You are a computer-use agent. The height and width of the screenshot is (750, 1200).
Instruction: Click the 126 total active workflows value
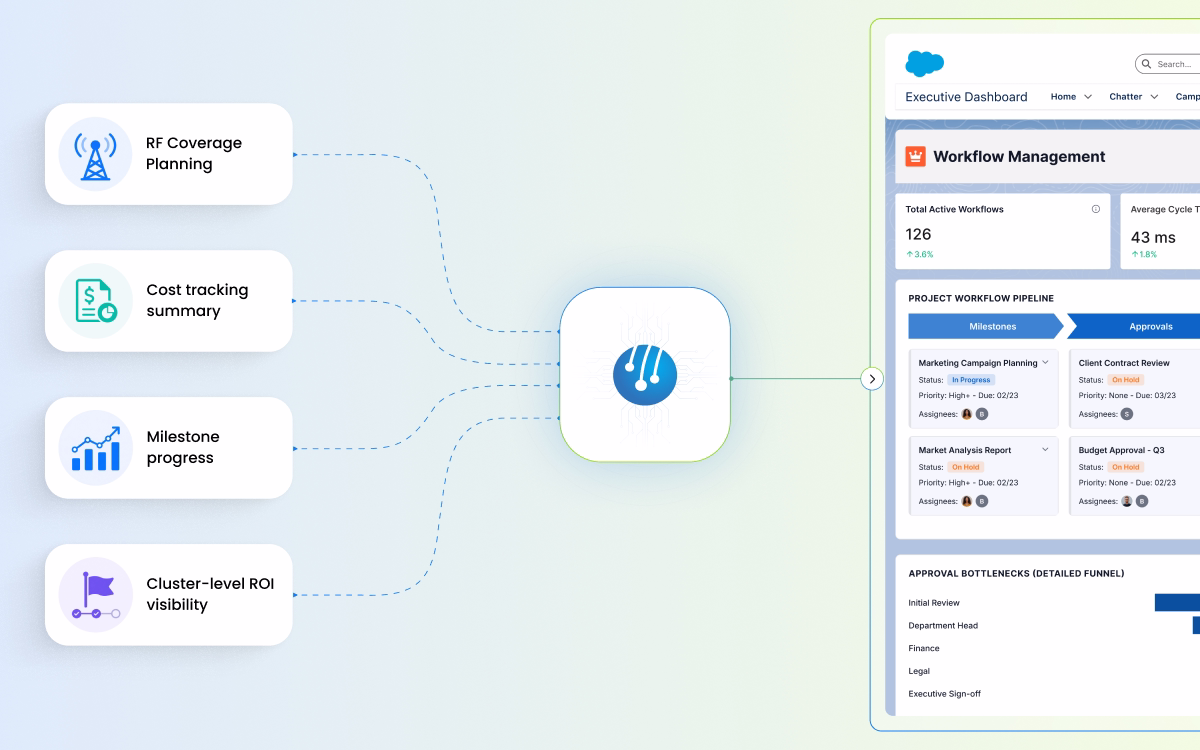(918, 234)
